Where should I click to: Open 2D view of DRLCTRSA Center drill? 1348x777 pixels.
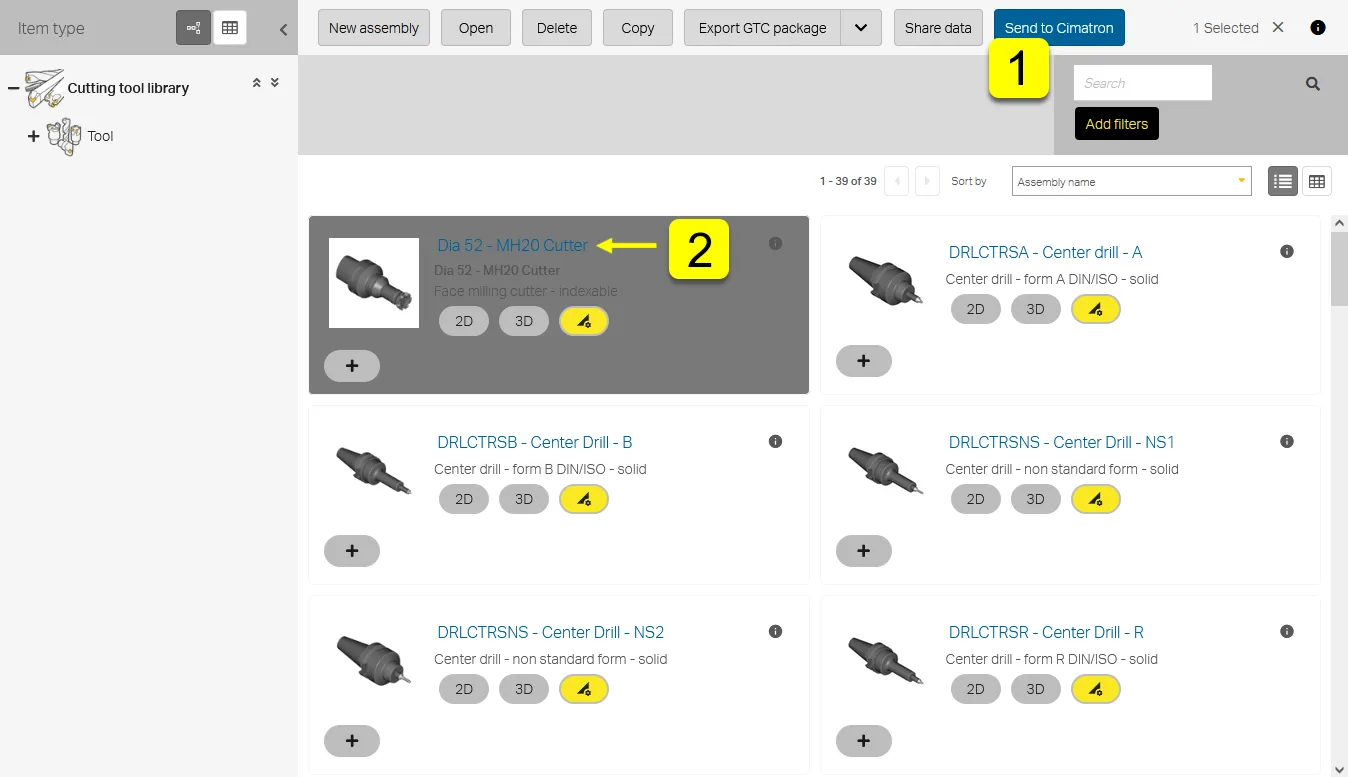coord(975,309)
